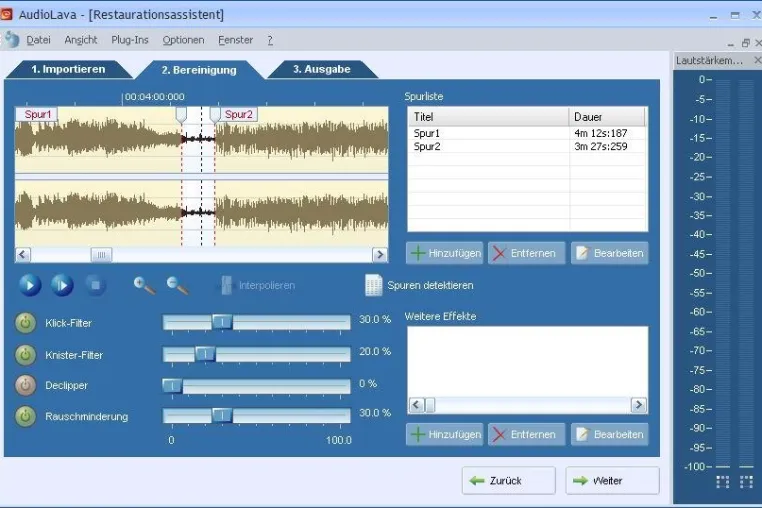Click Bearbeiten under Spurliste
This screenshot has height=508, width=762.
tap(609, 253)
